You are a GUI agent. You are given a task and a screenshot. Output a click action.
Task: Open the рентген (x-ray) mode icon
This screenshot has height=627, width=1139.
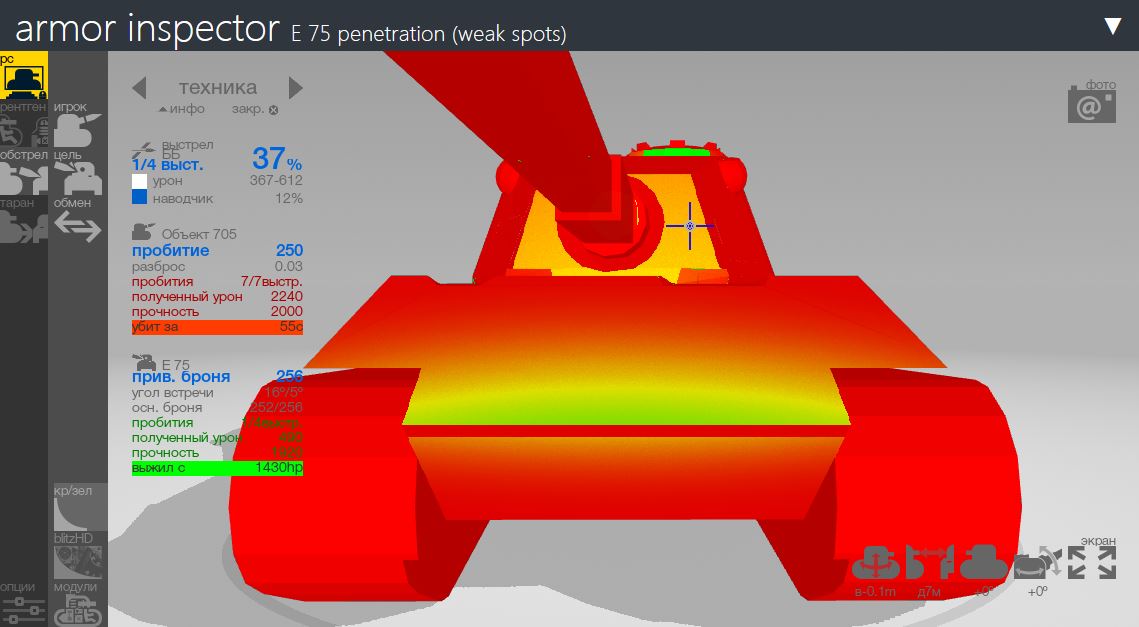coord(24,131)
